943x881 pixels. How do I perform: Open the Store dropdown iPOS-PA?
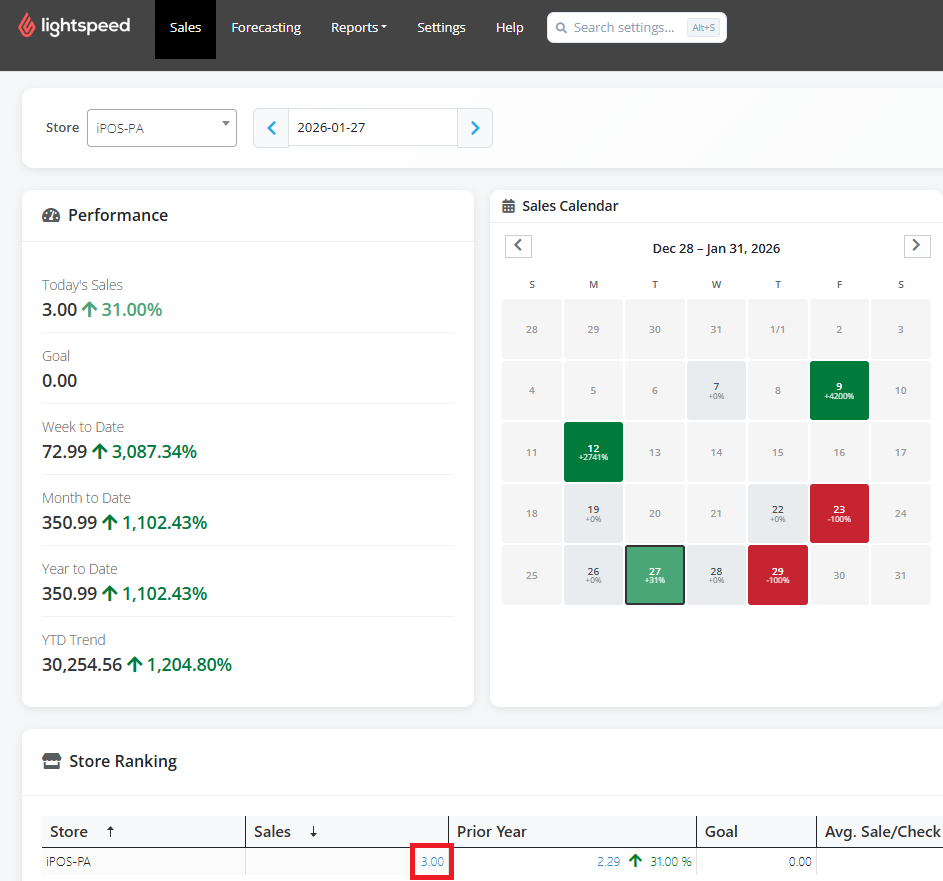click(162, 128)
